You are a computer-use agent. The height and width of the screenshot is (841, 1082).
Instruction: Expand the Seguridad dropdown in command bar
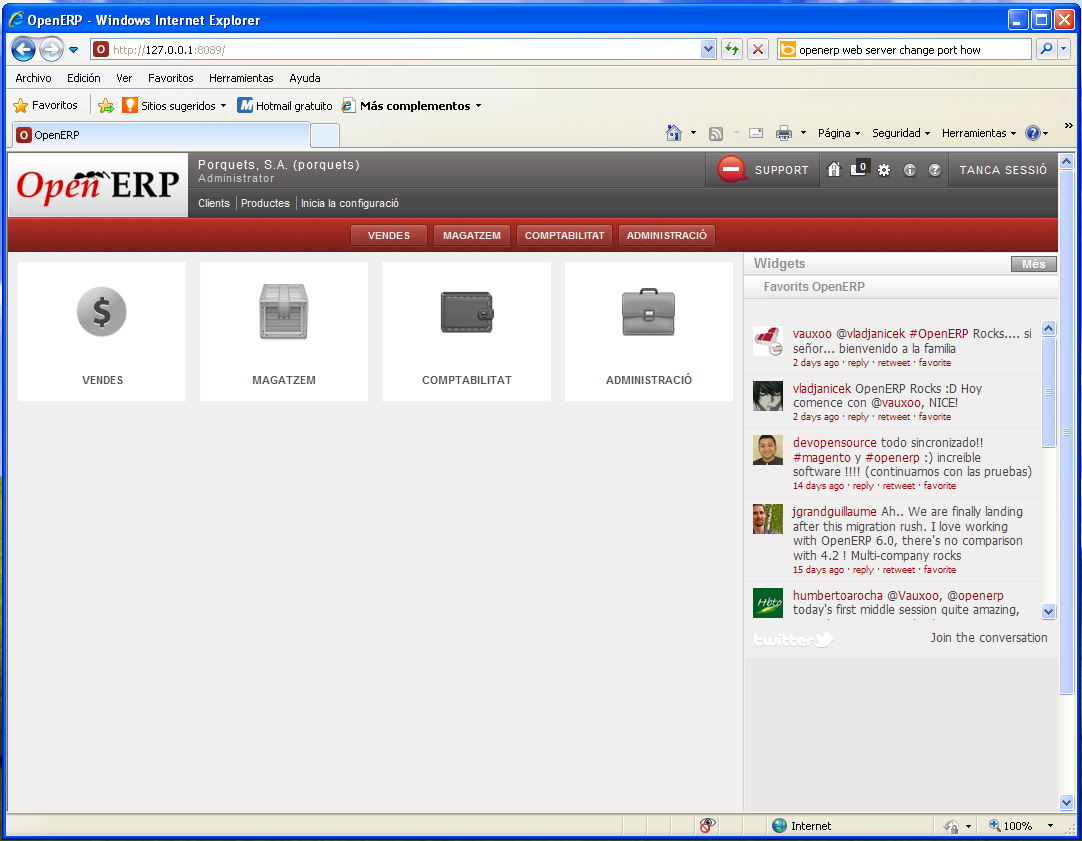point(900,133)
